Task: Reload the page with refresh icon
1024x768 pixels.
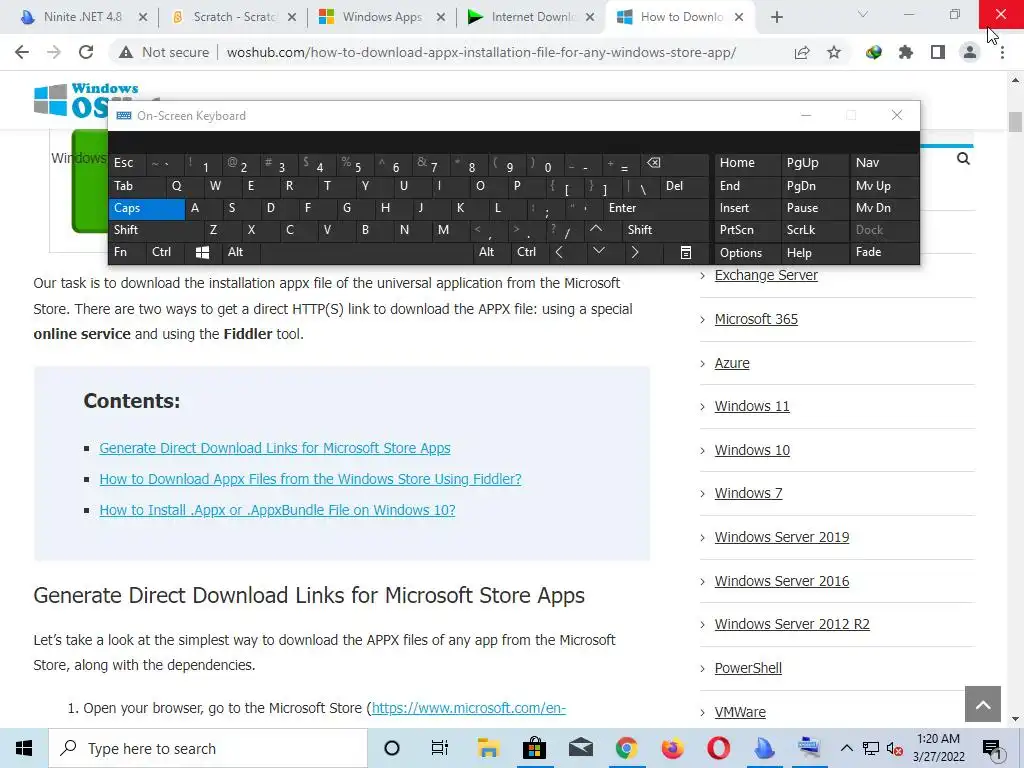Action: pyautogui.click(x=86, y=52)
